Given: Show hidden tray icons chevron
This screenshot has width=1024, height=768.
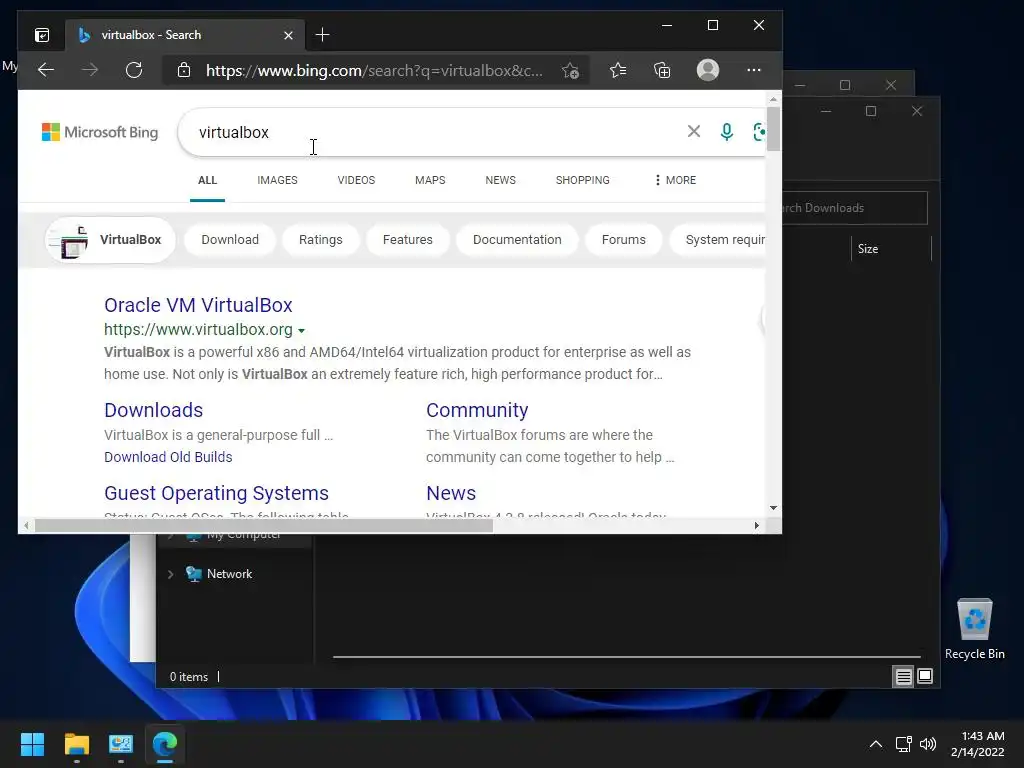Looking at the screenshot, I should pyautogui.click(x=876, y=744).
